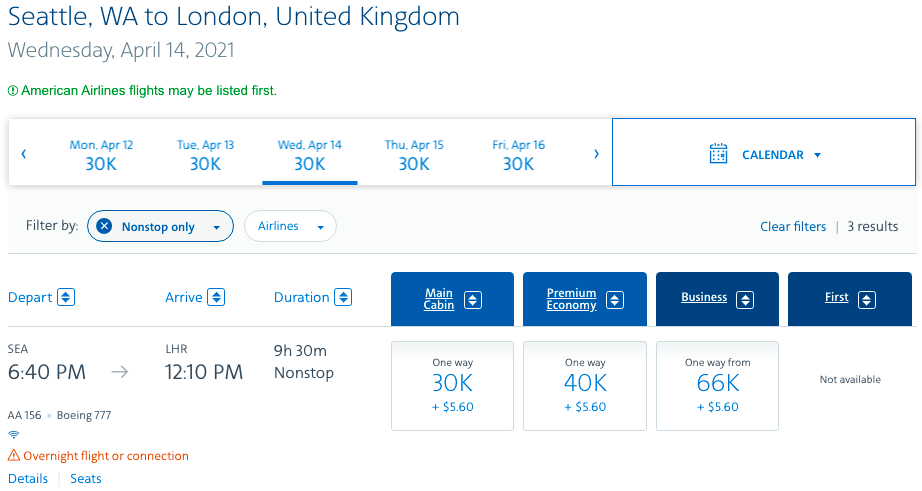Click the Clear filters link
922x491 pixels.
pos(793,226)
